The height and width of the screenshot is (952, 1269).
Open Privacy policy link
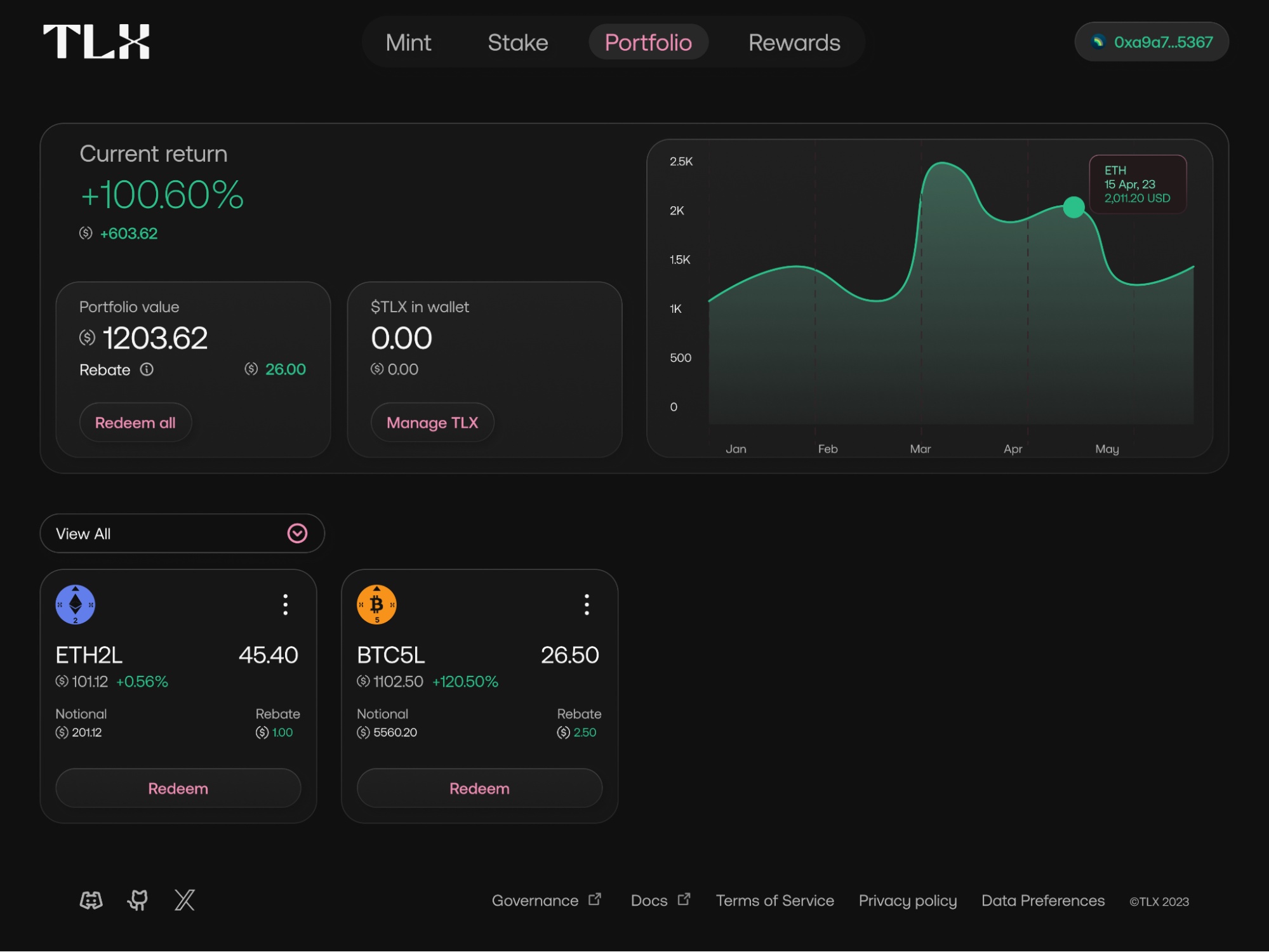pos(908,901)
